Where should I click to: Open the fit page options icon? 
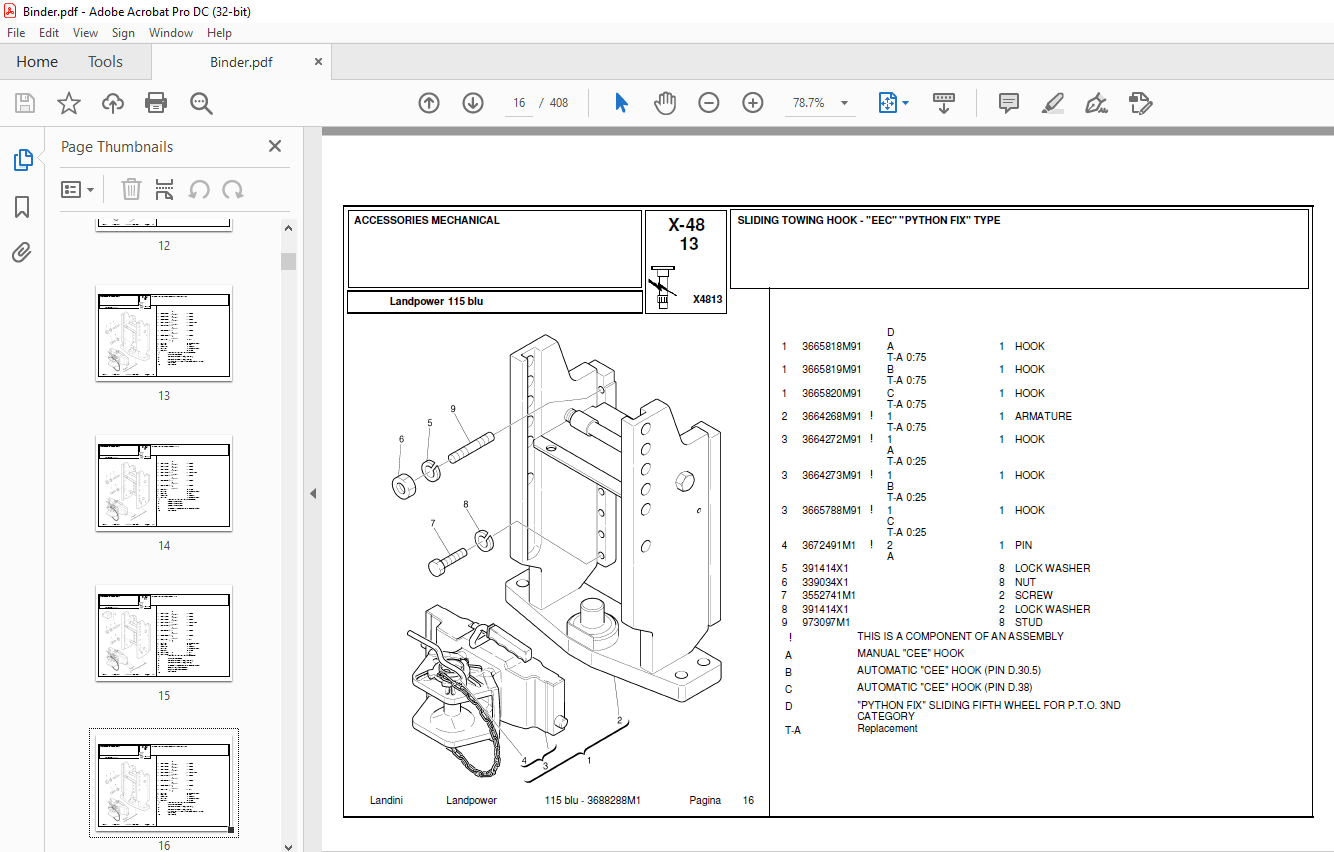click(x=887, y=103)
